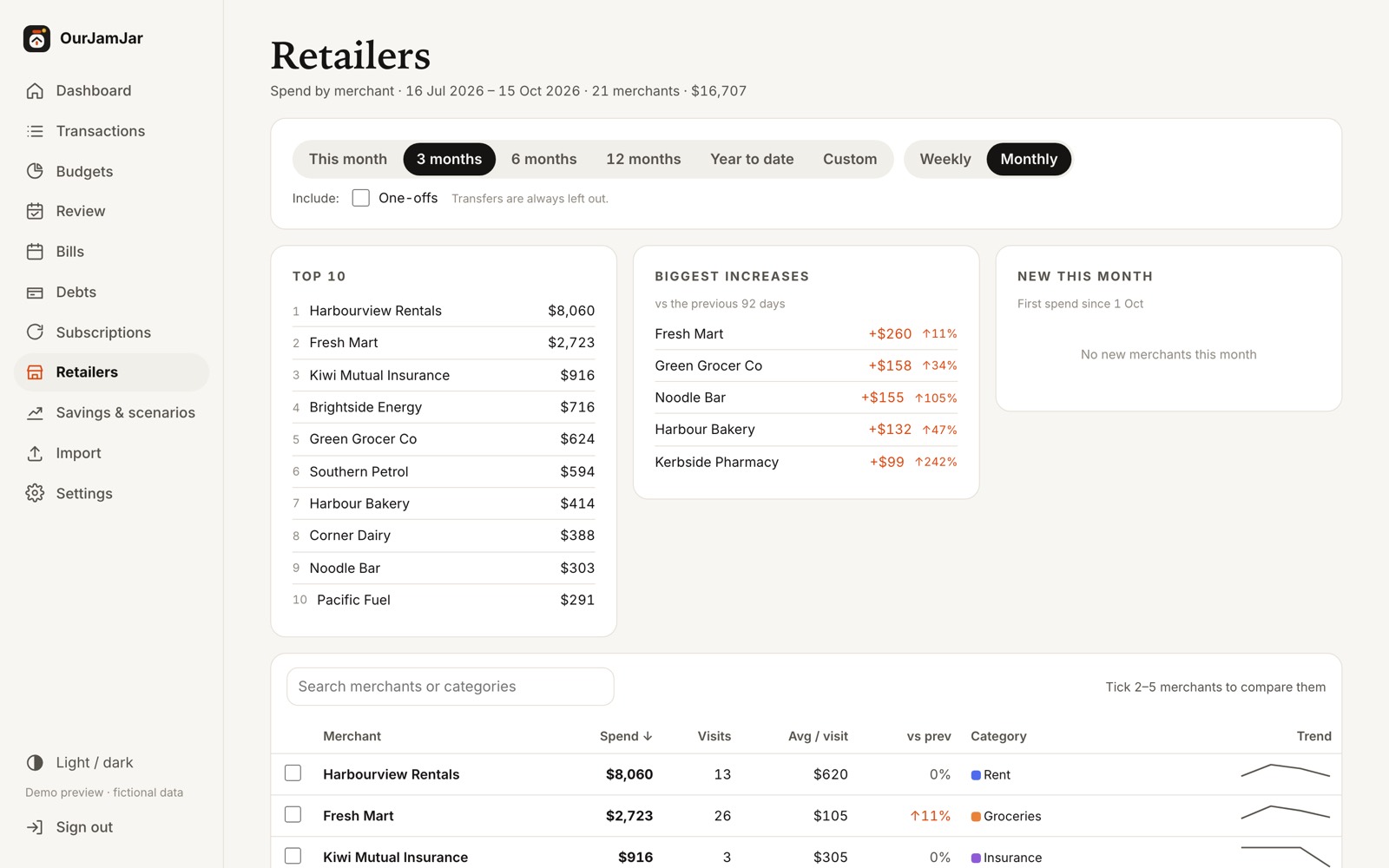The image size is (1389, 868).
Task: Click Brightside Energy in Top 10 list
Action: coord(365,407)
